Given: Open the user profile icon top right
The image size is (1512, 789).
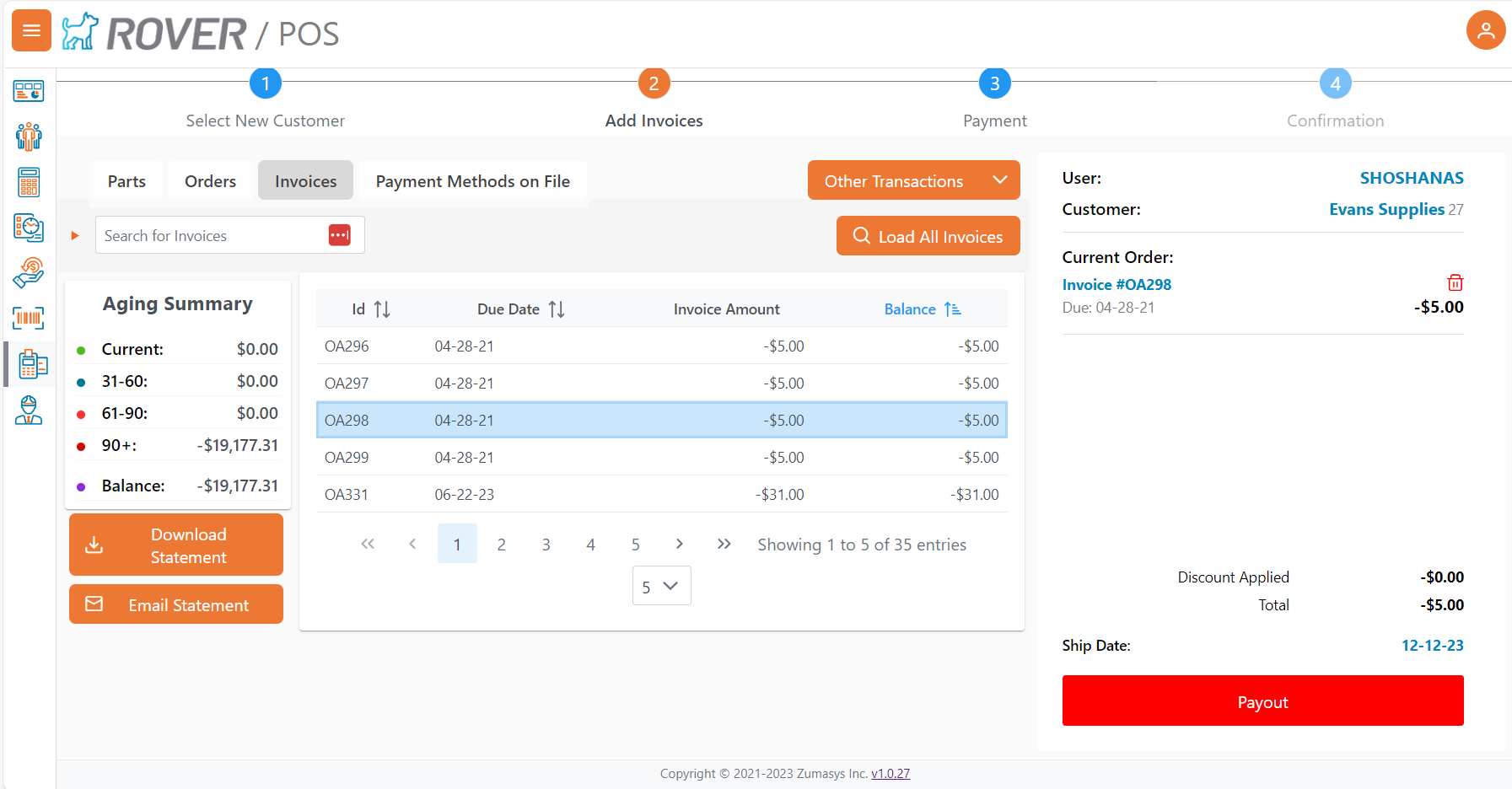Looking at the screenshot, I should tap(1486, 30).
